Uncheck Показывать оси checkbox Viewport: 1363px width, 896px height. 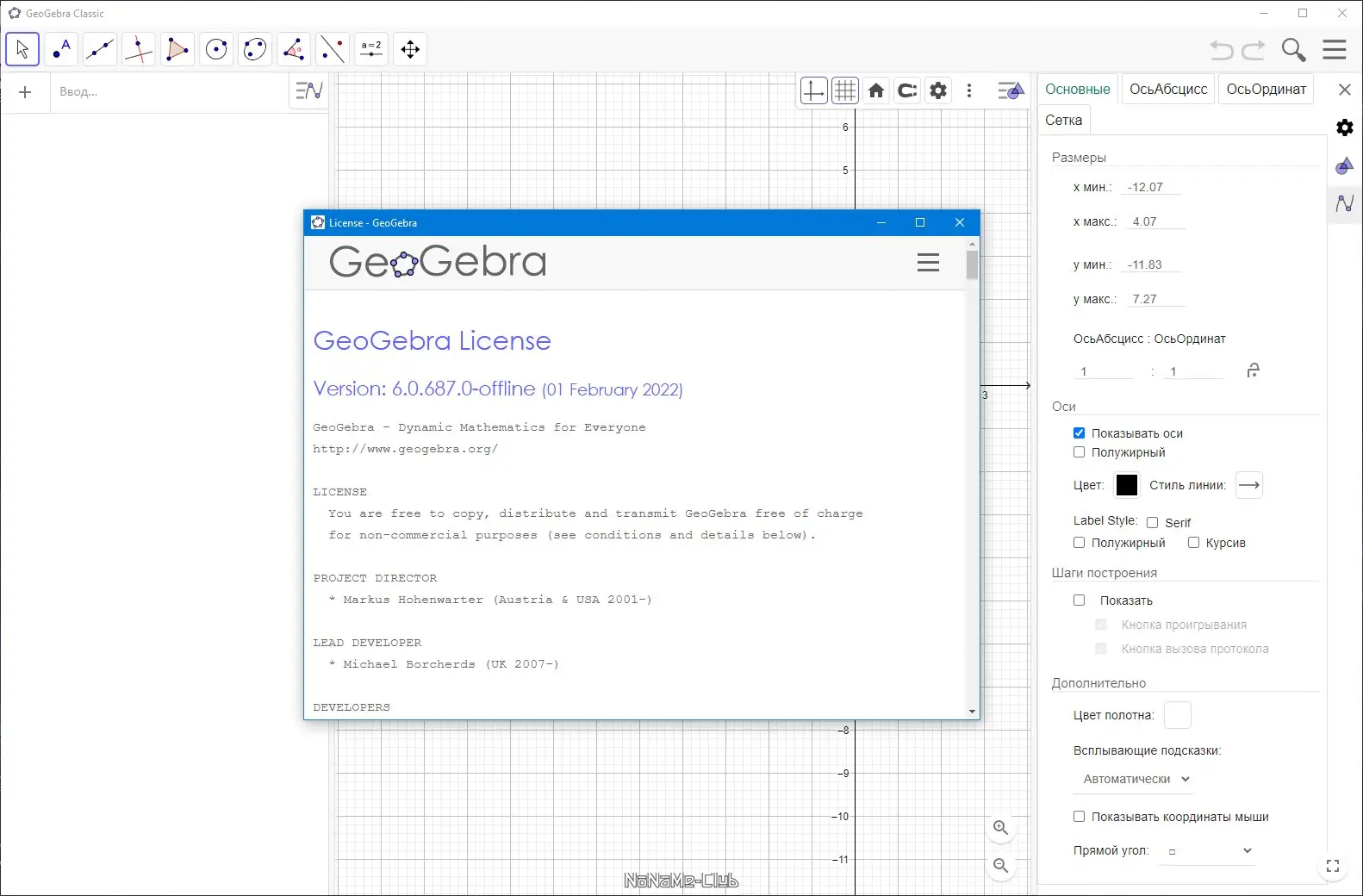pos(1079,433)
